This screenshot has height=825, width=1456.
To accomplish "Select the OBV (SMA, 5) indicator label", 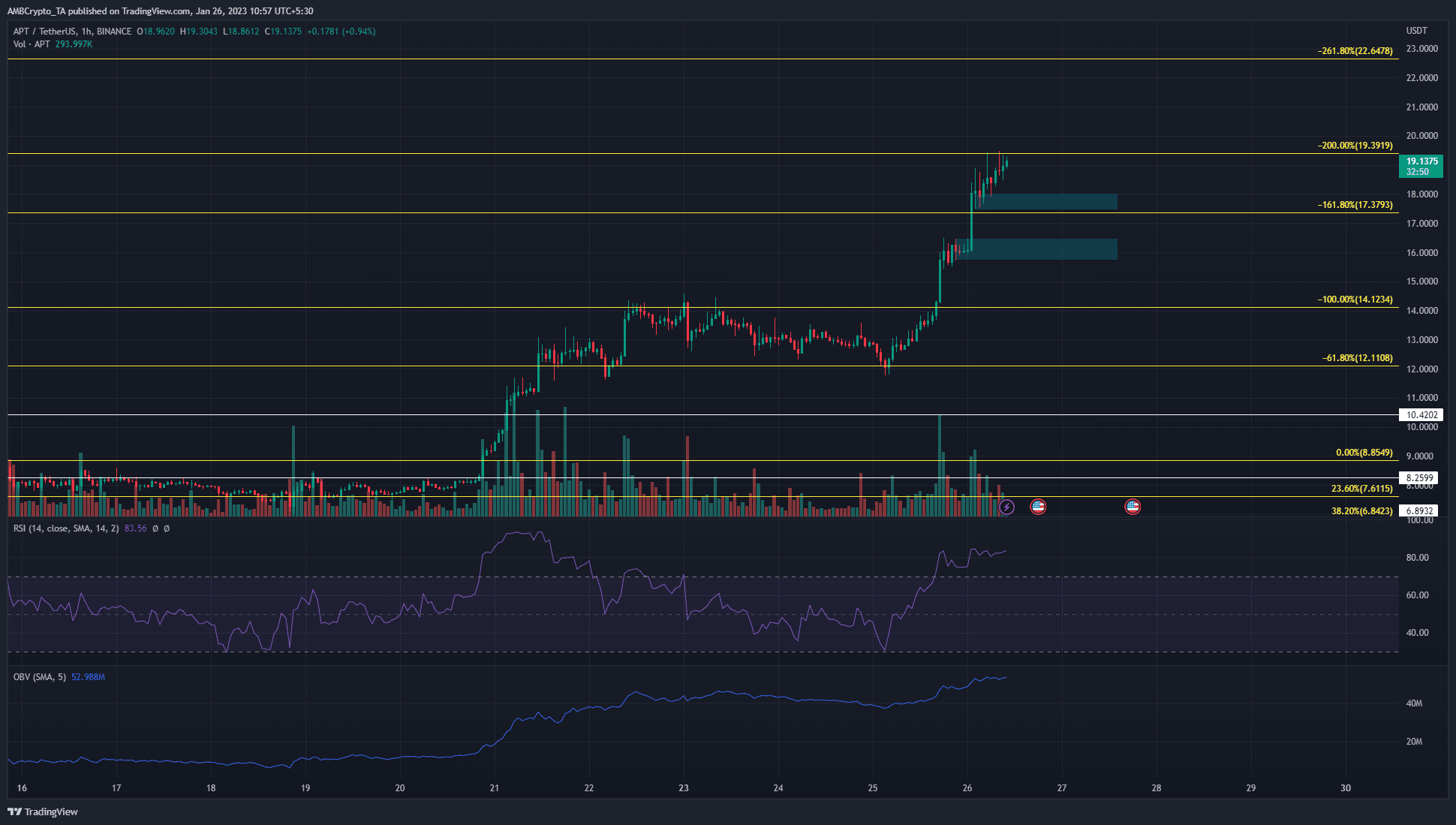I will pos(40,677).
